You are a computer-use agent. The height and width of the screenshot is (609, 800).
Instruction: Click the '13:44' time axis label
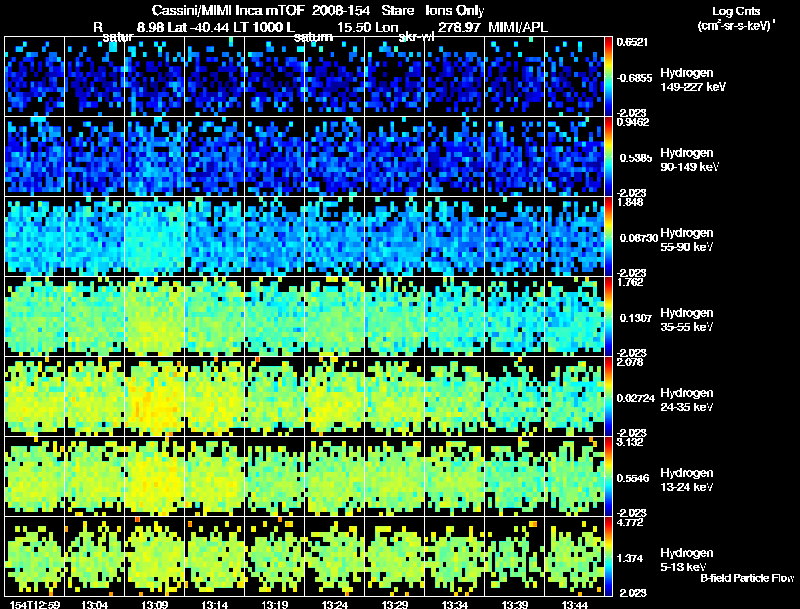point(574,605)
